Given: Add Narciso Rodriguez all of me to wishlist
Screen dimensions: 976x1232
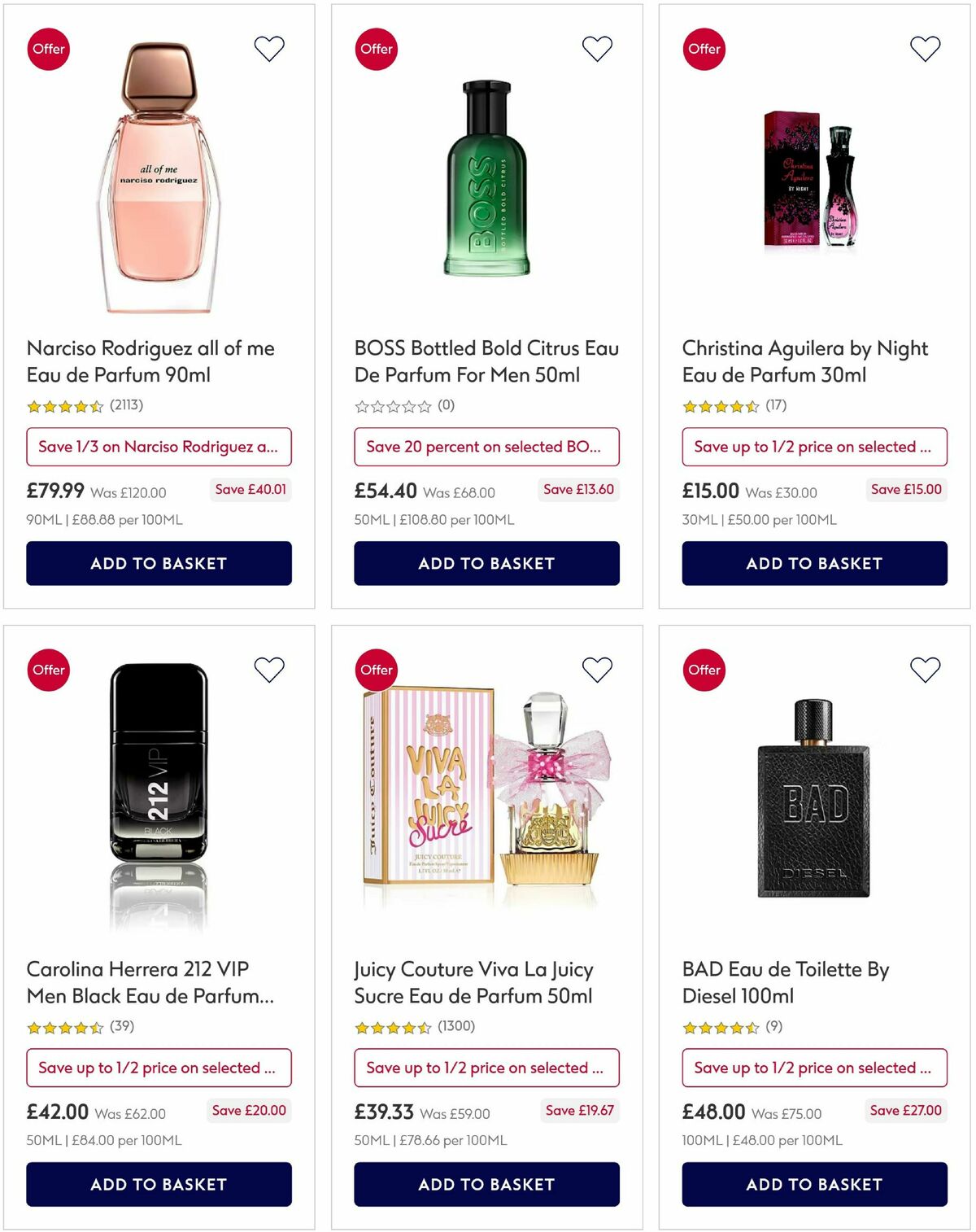Looking at the screenshot, I should pos(269,49).
